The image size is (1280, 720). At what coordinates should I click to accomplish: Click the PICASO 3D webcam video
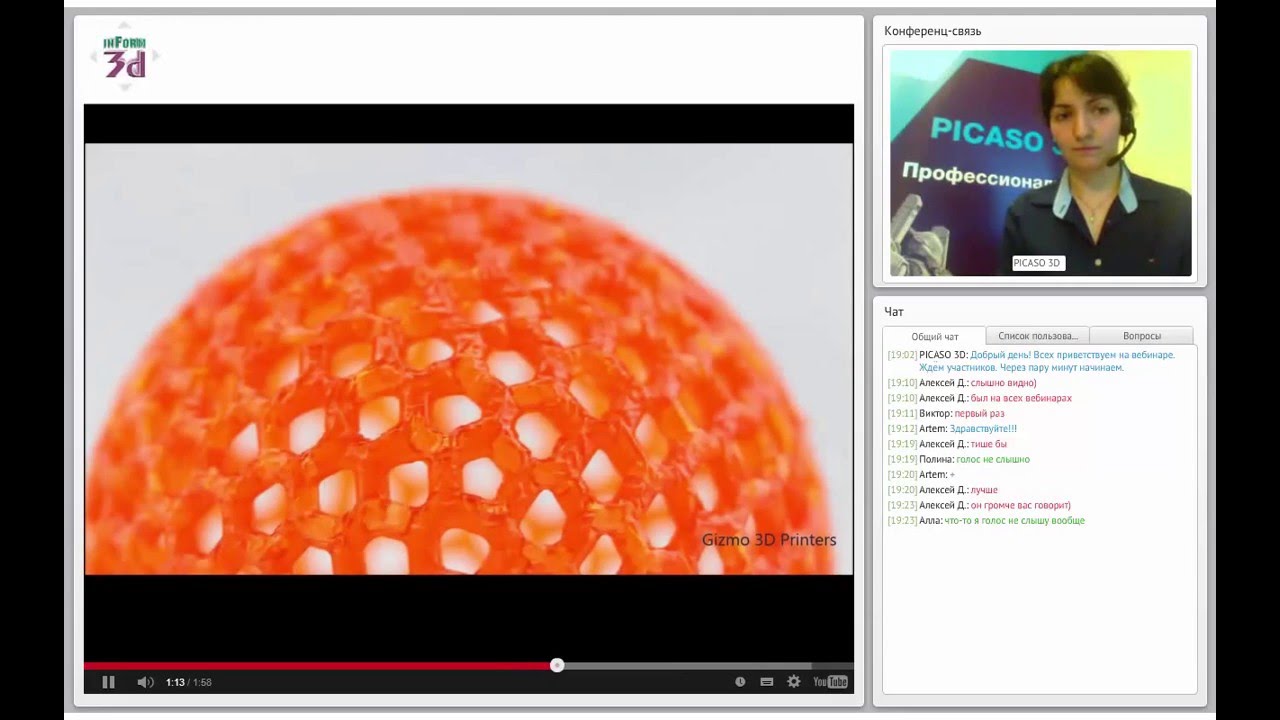click(x=1041, y=163)
